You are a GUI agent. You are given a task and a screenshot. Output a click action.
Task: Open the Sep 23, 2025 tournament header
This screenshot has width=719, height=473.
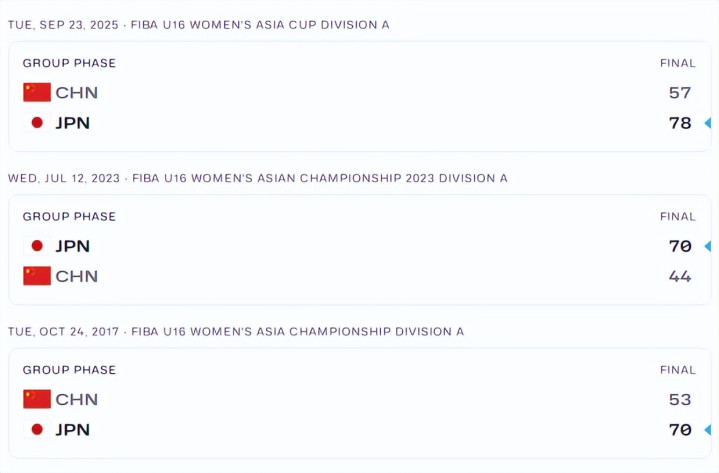[x=198, y=24]
